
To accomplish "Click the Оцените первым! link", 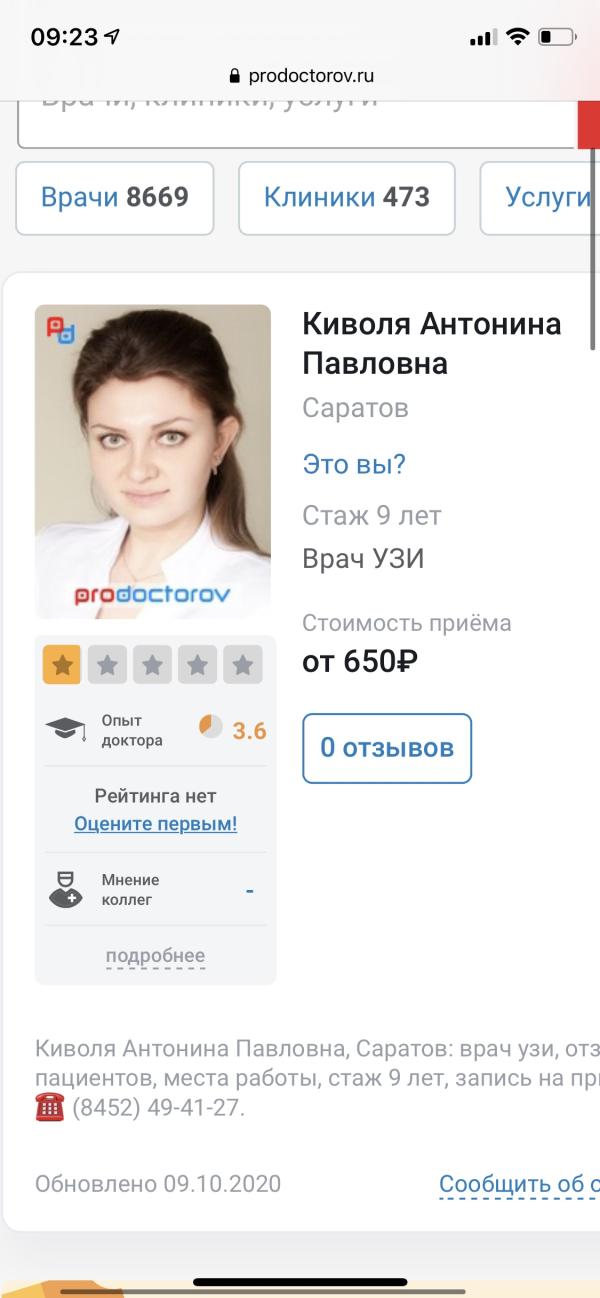I will point(156,825).
